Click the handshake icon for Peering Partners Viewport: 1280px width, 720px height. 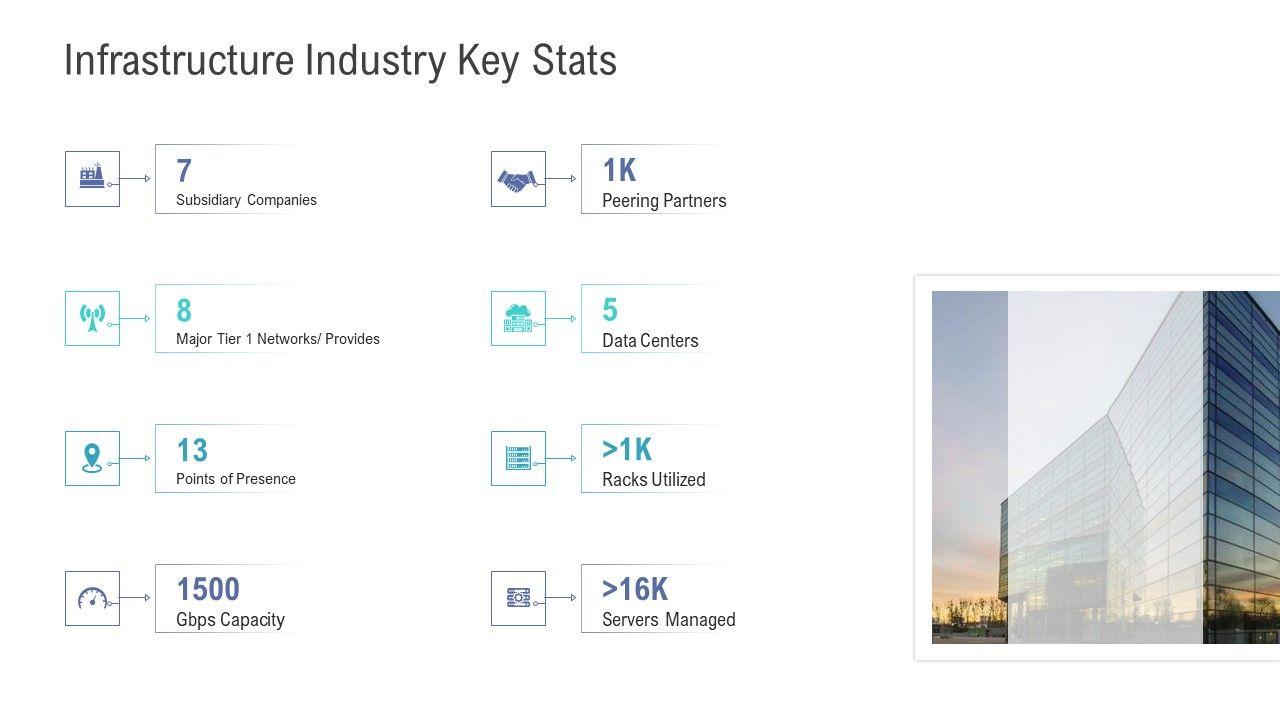[517, 179]
